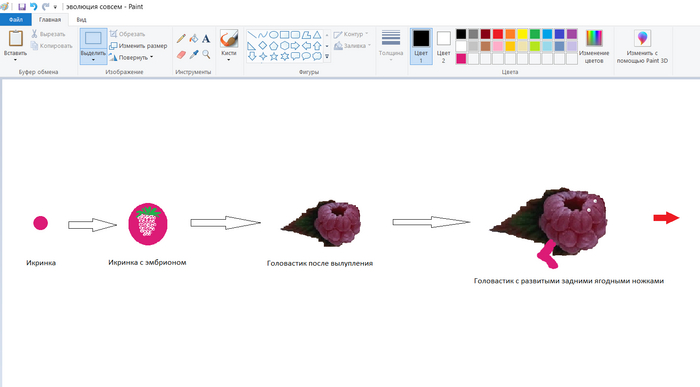Click Изменить размер button
The width and height of the screenshot is (700, 387).
click(x=138, y=46)
